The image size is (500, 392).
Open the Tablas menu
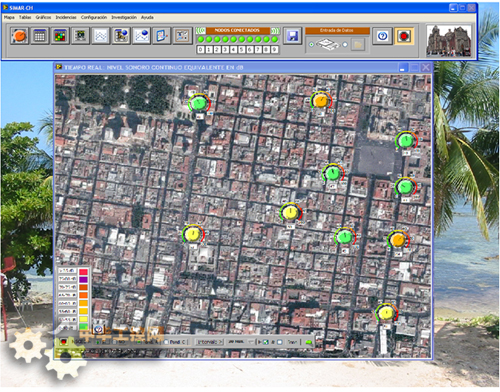(x=25, y=17)
